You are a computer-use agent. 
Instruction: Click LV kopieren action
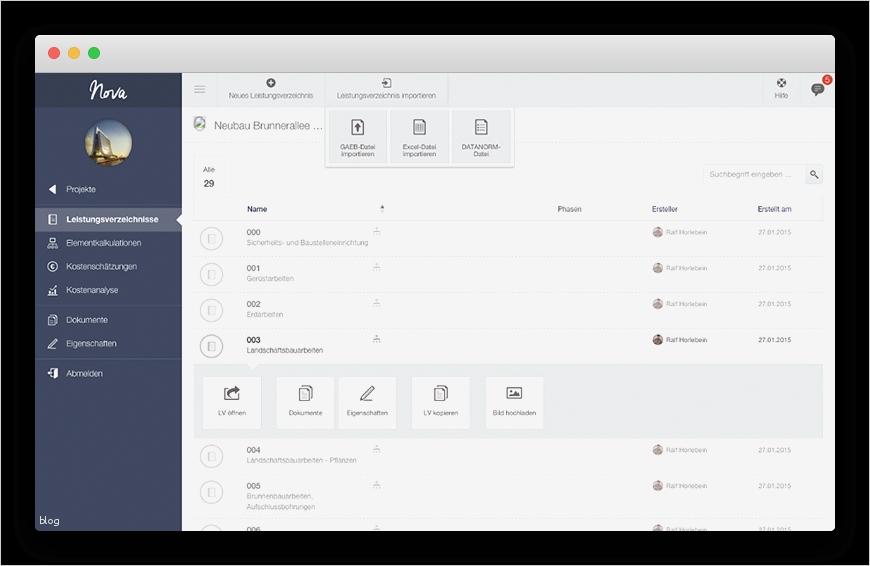pos(441,402)
